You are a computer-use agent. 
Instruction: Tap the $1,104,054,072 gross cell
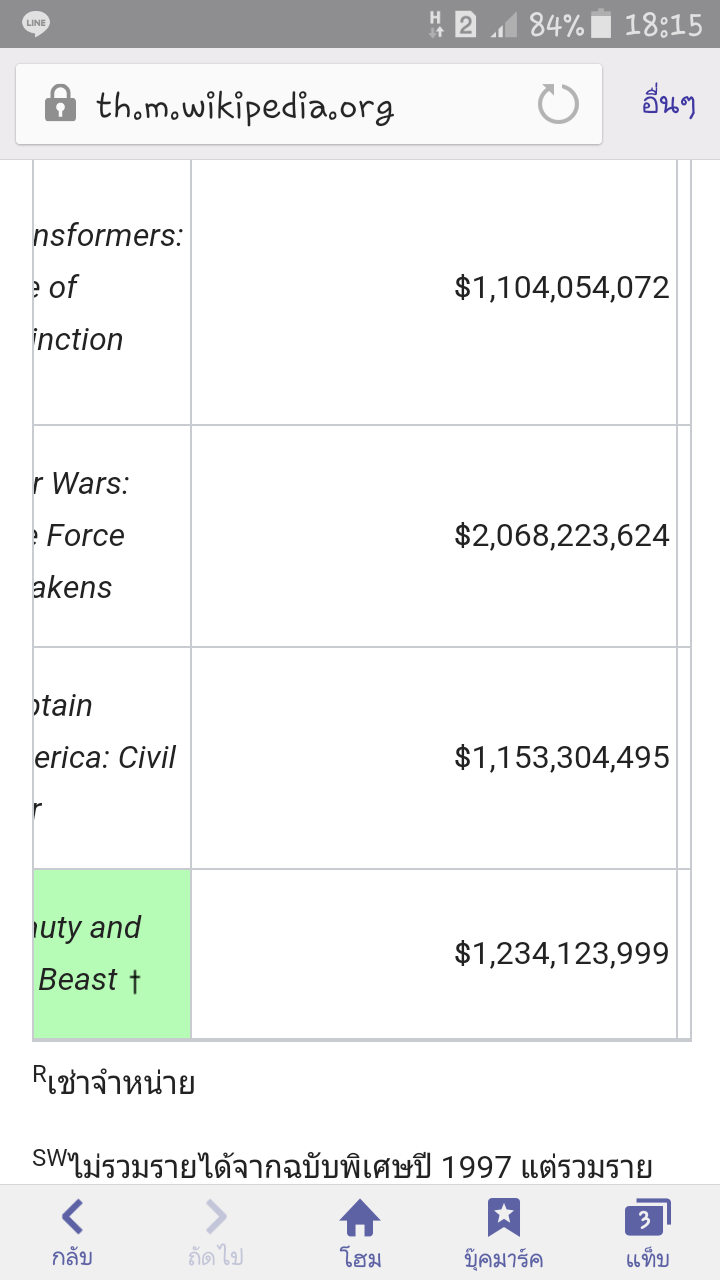point(561,287)
